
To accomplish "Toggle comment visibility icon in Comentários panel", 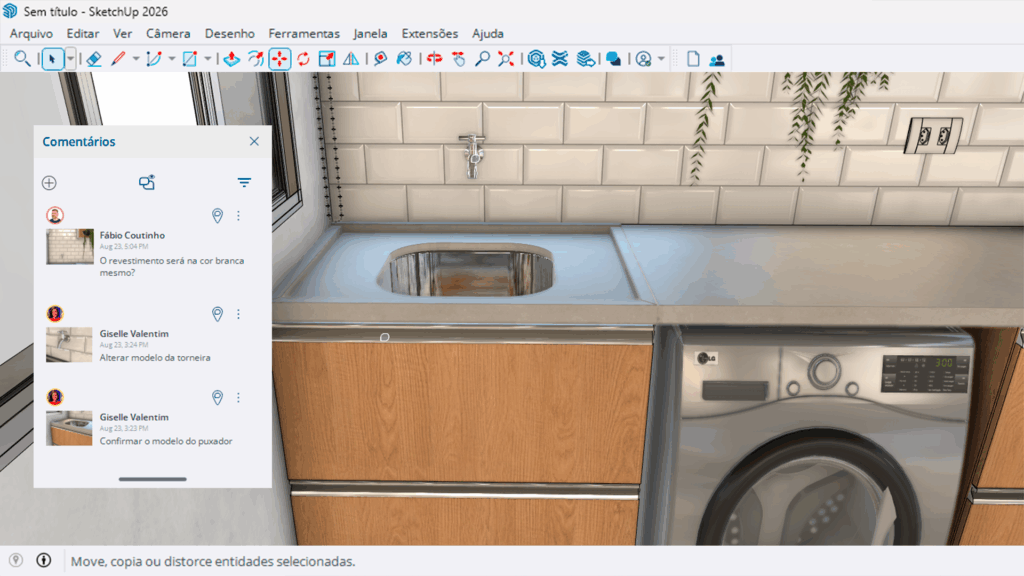I will 147,183.
